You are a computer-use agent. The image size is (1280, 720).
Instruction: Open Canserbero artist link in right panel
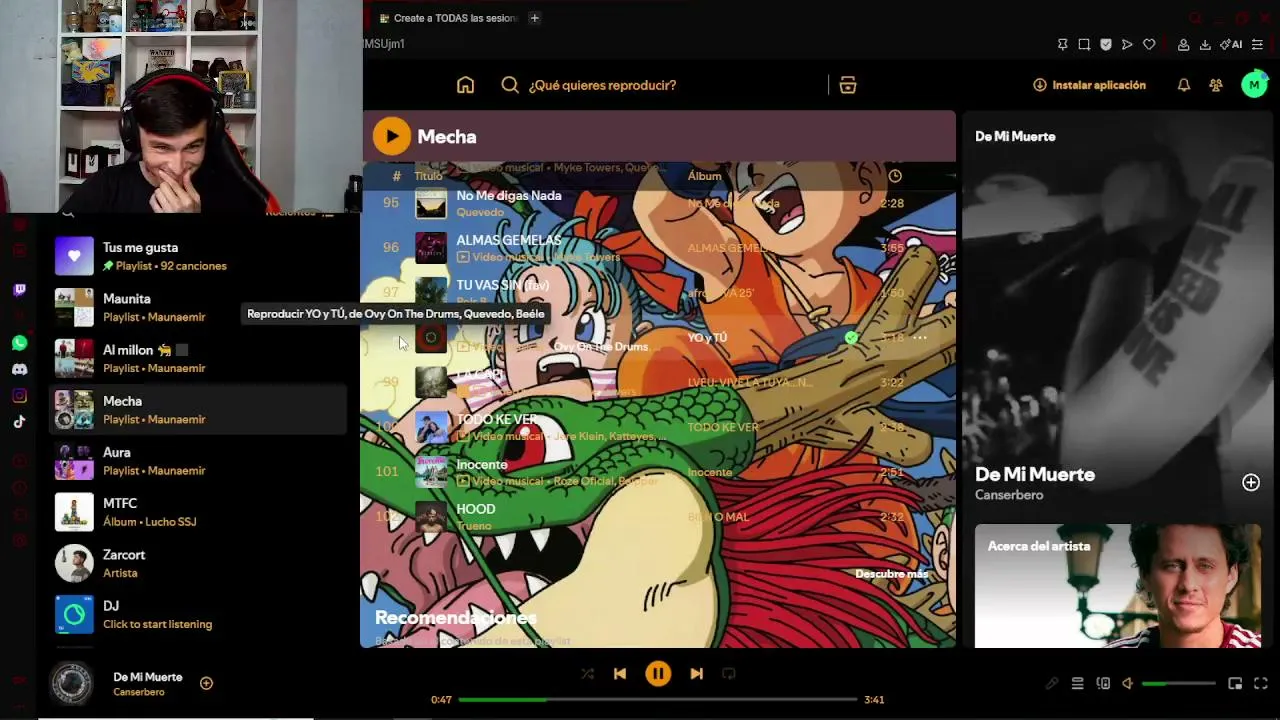(1009, 495)
